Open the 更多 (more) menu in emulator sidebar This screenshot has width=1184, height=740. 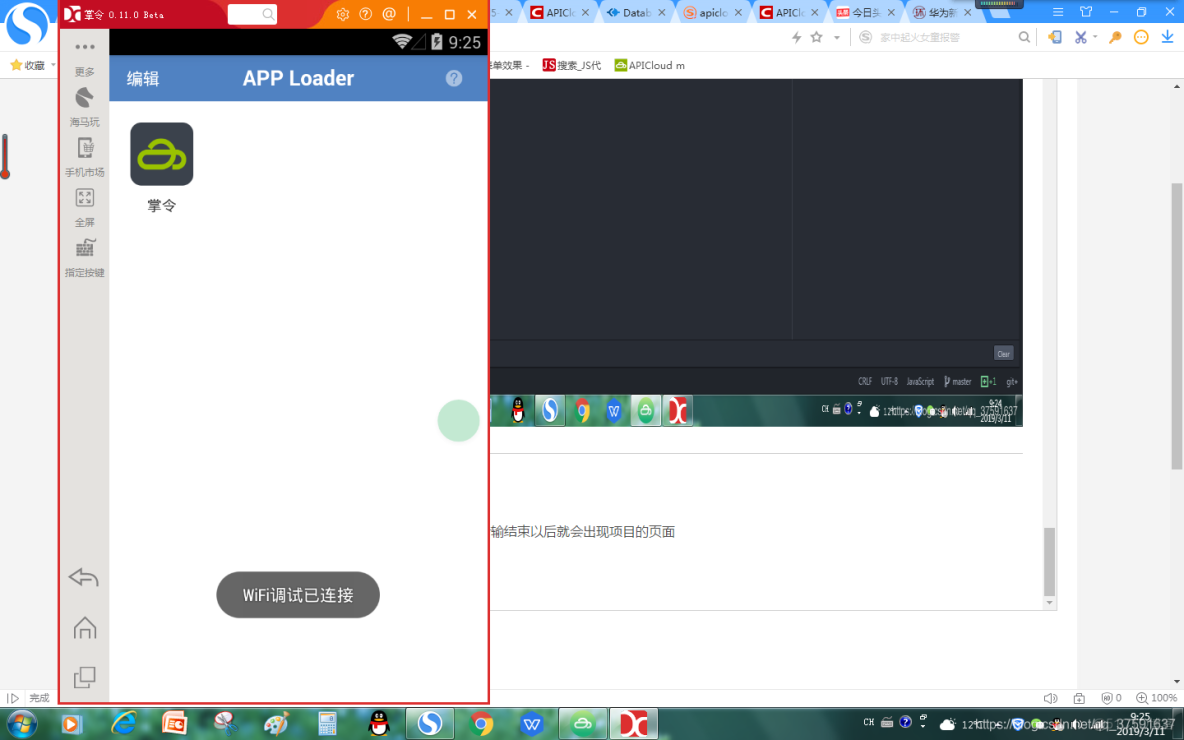click(85, 57)
